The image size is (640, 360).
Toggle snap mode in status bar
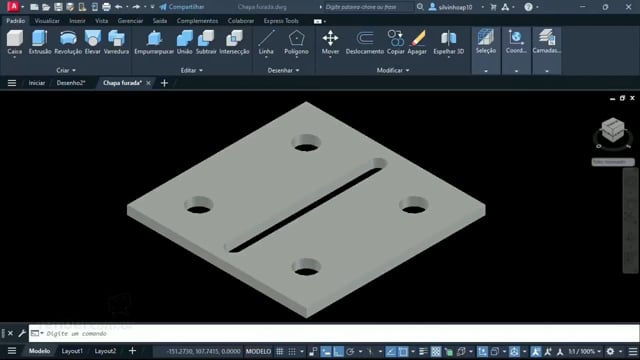pyautogui.click(x=292, y=351)
